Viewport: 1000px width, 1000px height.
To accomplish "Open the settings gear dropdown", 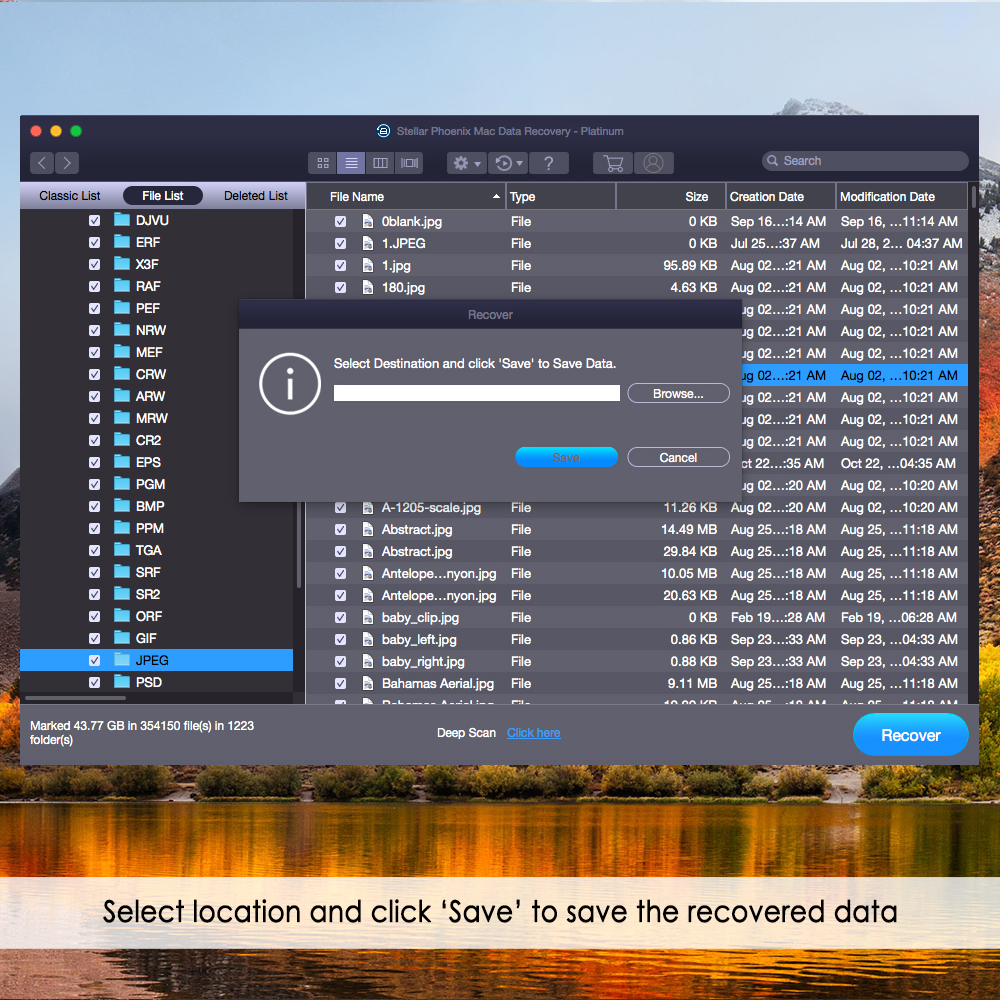I will coord(466,163).
